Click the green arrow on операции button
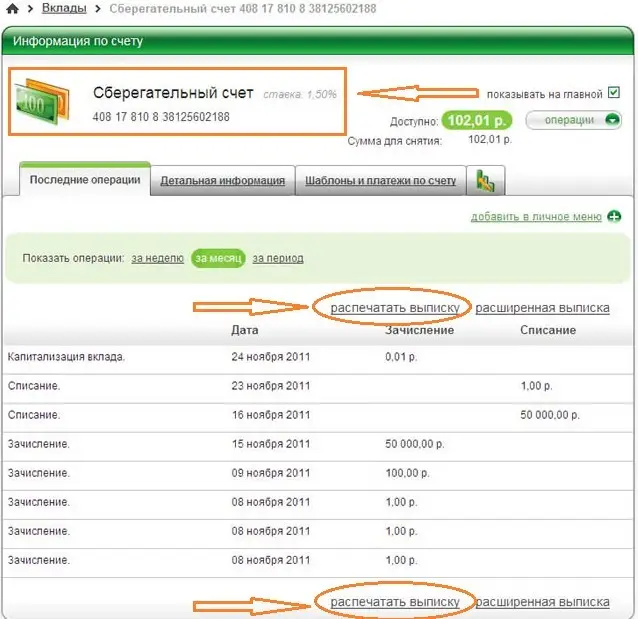This screenshot has width=638, height=619. point(612,120)
